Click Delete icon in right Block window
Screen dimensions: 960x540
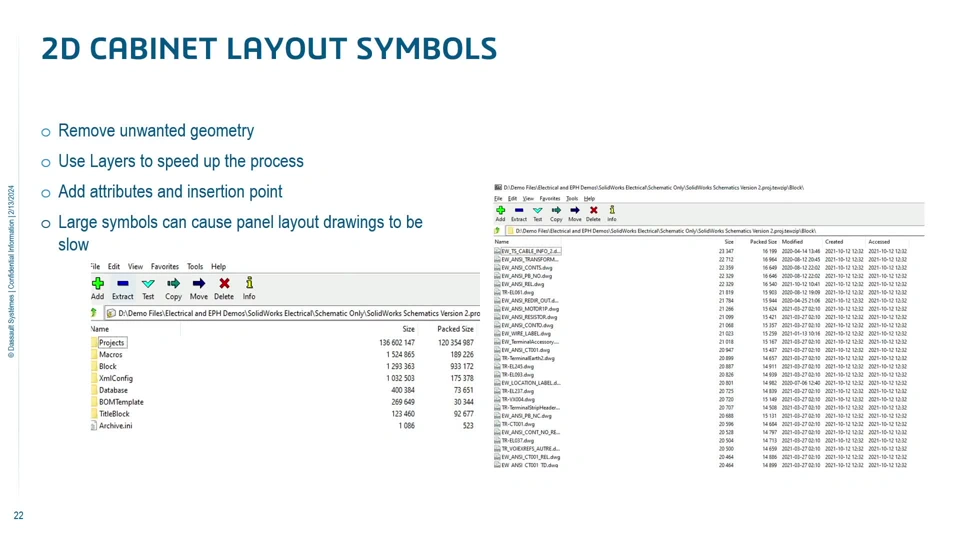593,211
